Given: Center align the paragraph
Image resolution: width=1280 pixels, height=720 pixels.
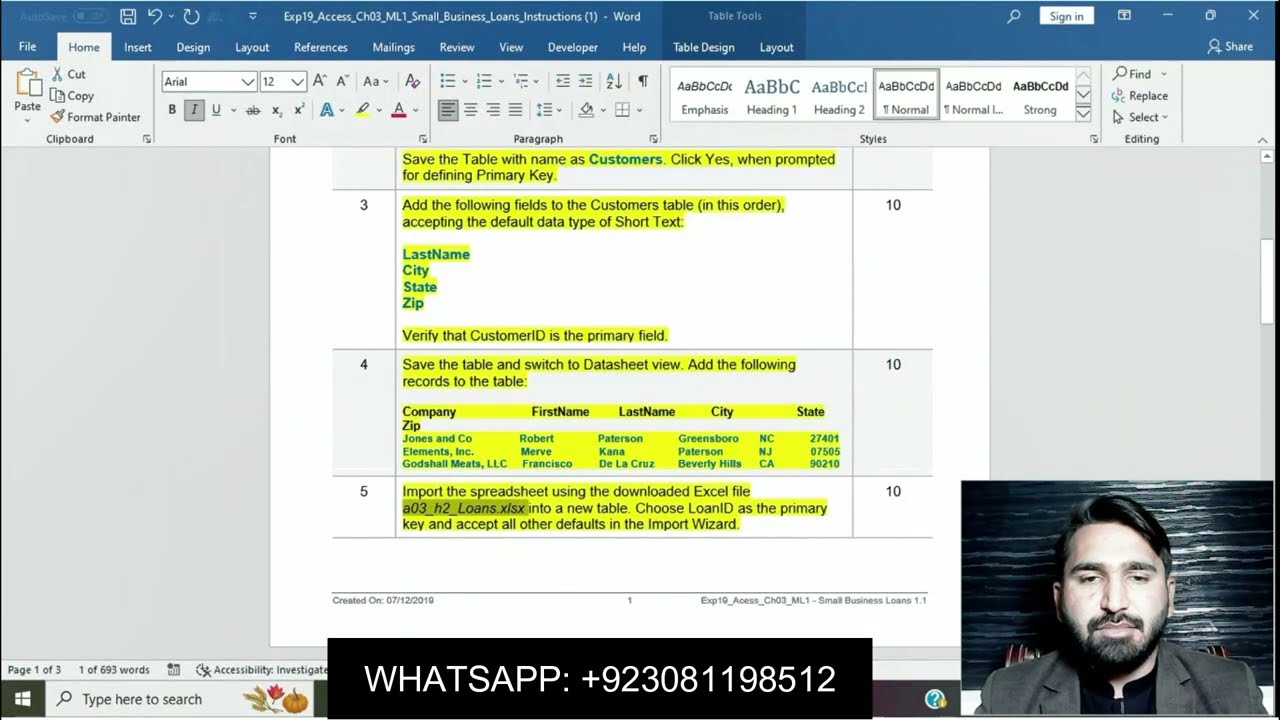Looking at the screenshot, I should tap(470, 110).
